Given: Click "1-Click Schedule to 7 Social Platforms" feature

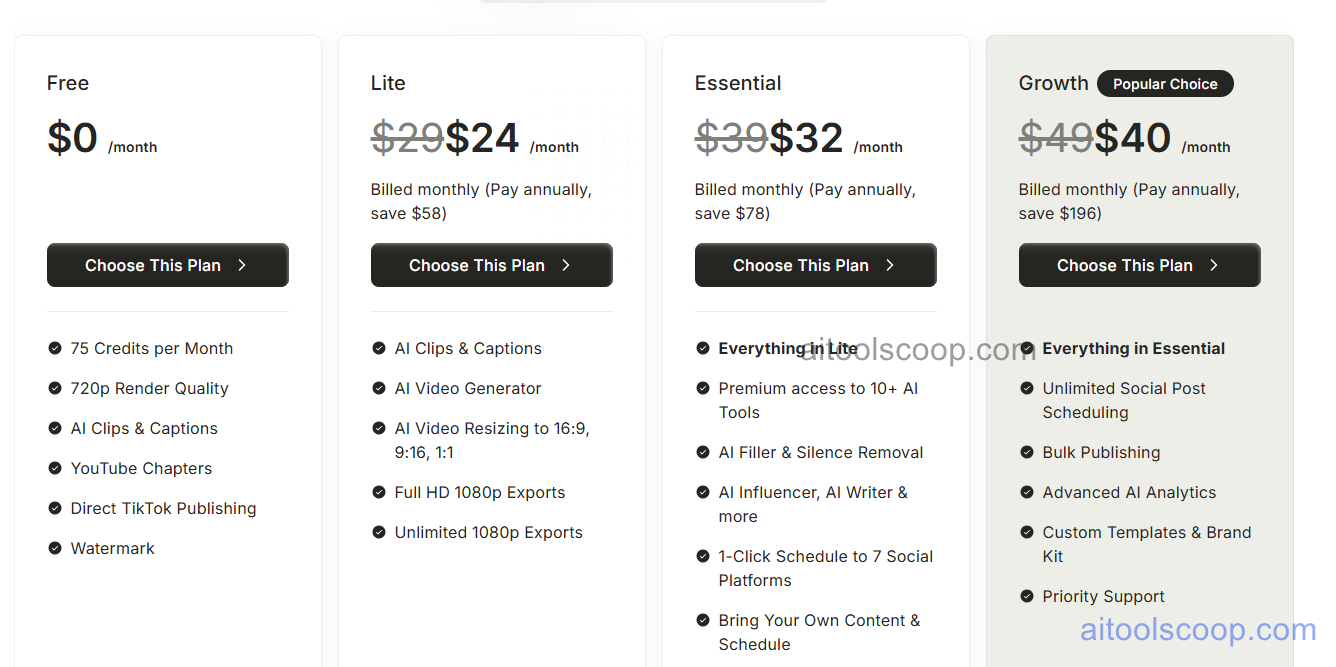Looking at the screenshot, I should tap(826, 568).
